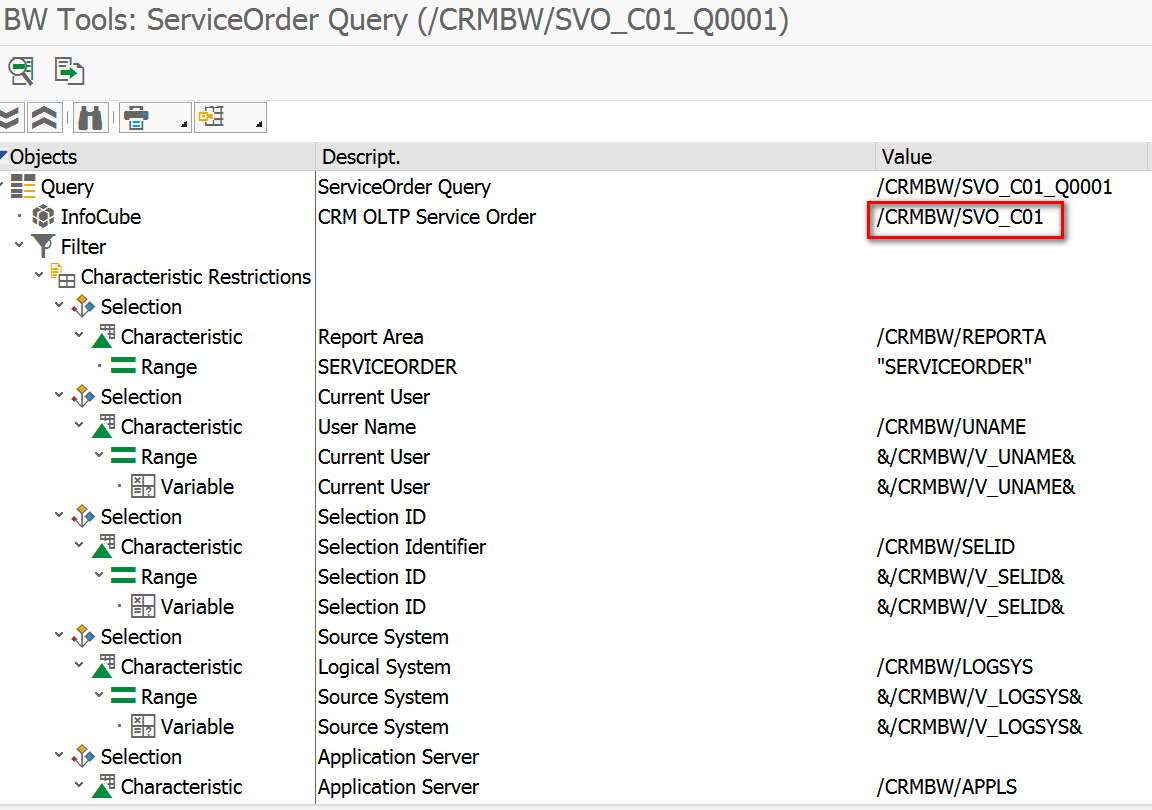Viewport: 1152px width, 810px height.
Task: Click the Characteristic icon with /CRMBW/APPLS
Action: coord(103,786)
